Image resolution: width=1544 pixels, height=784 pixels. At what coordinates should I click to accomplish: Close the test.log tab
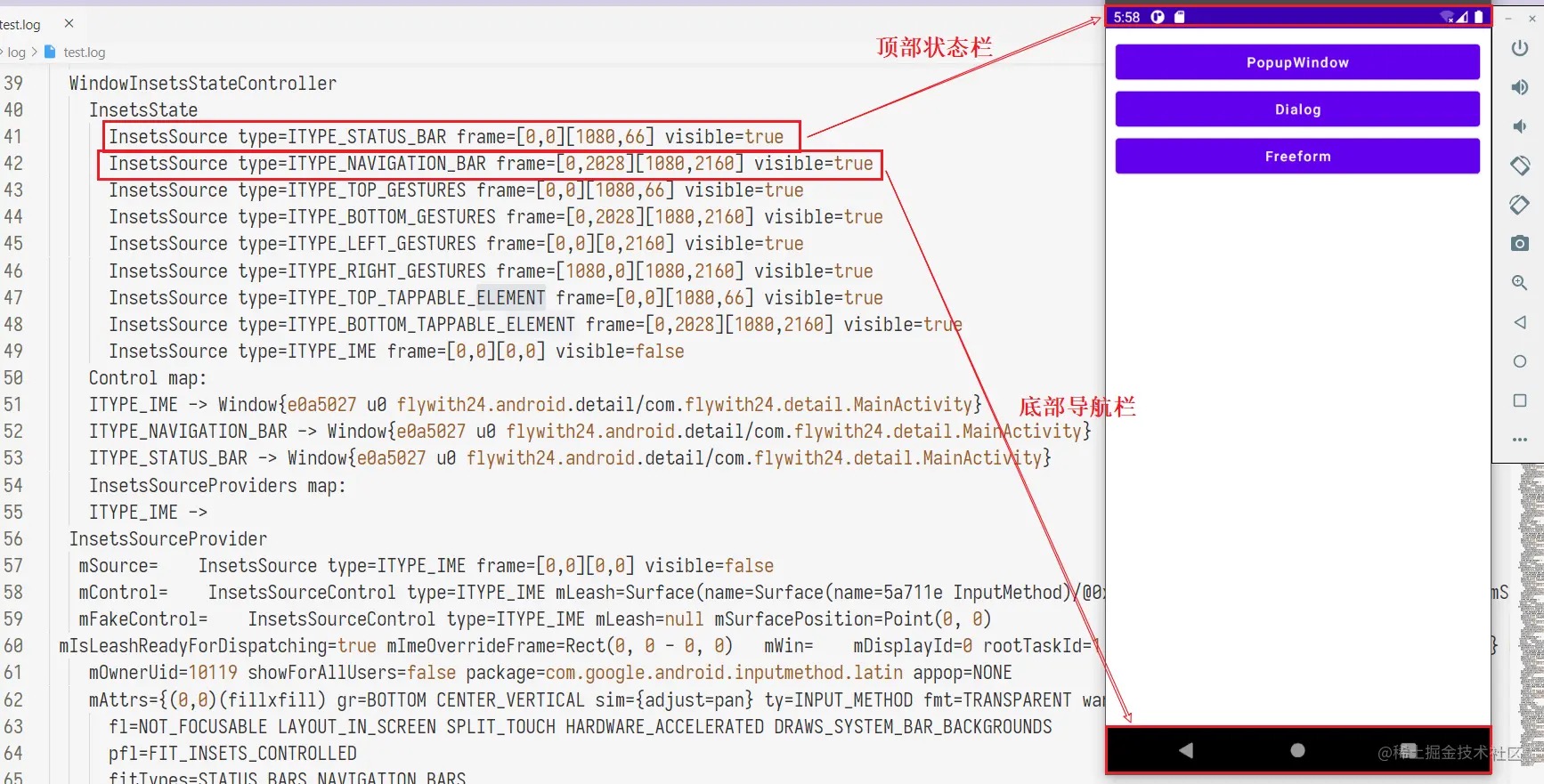(69, 23)
